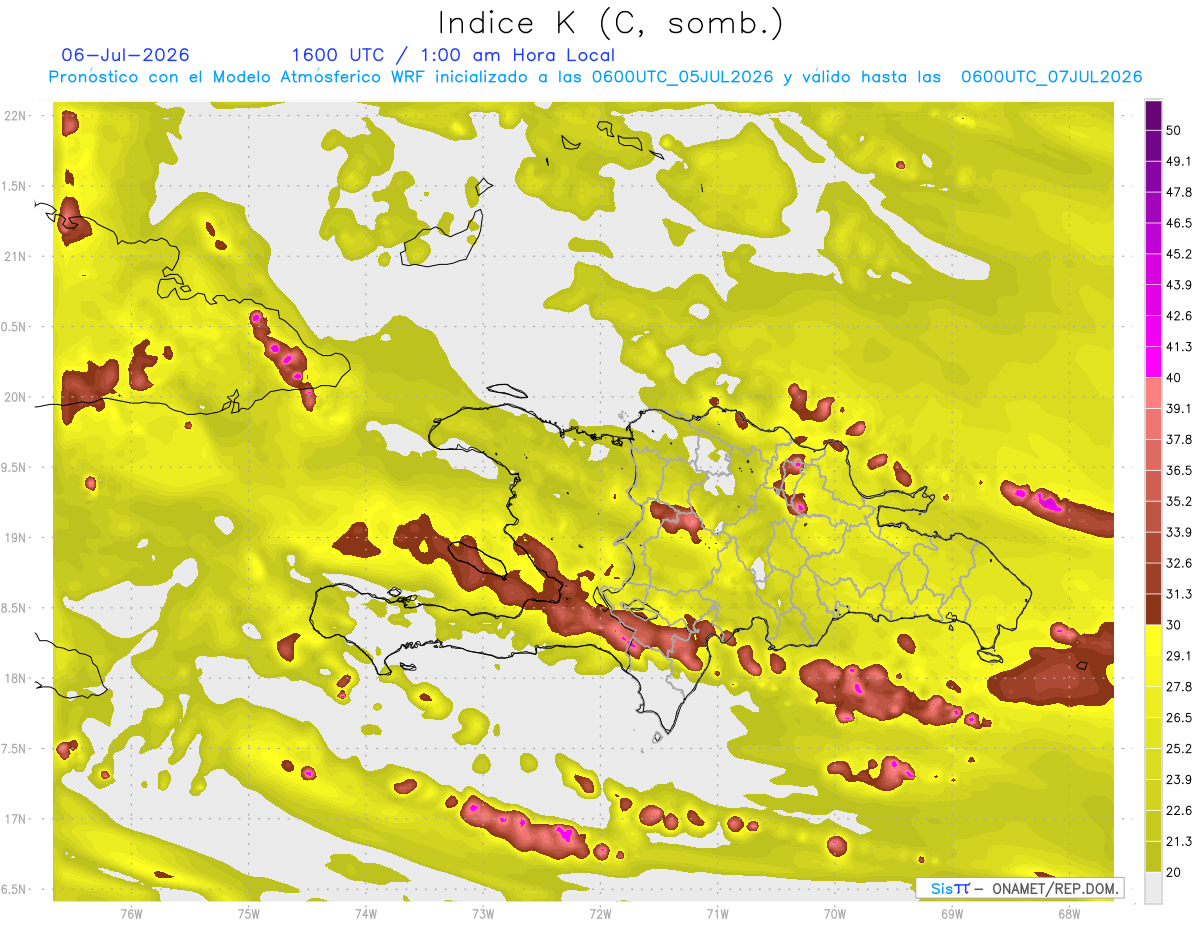Viewport: 1200px width, 927px height.
Task: Click the '68W' longitude label
Action: pos(1069,913)
